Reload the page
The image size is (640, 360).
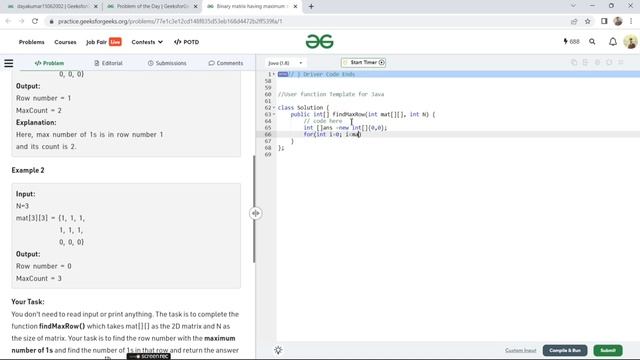(x=35, y=21)
